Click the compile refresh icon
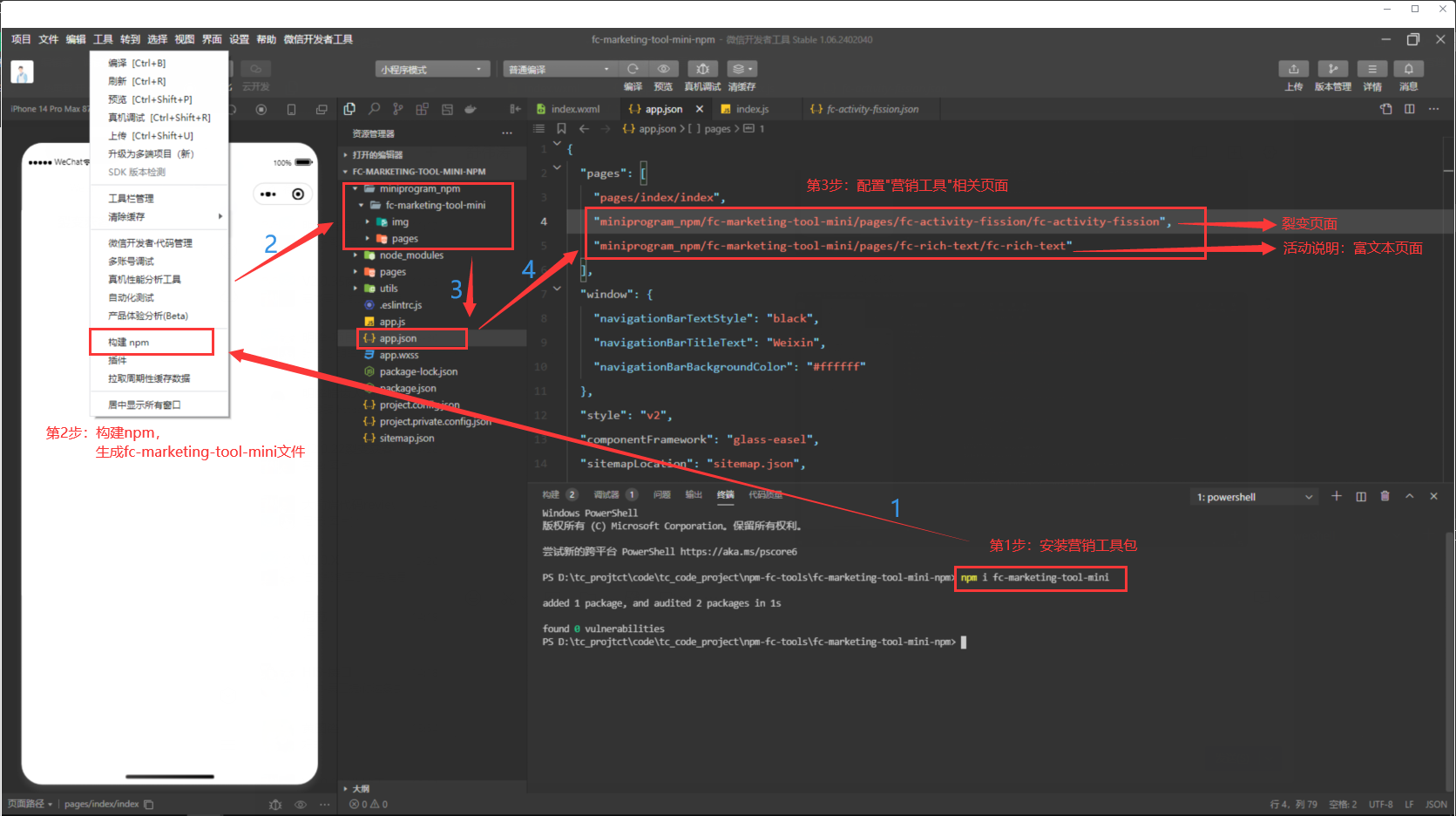1456x816 pixels. point(633,70)
